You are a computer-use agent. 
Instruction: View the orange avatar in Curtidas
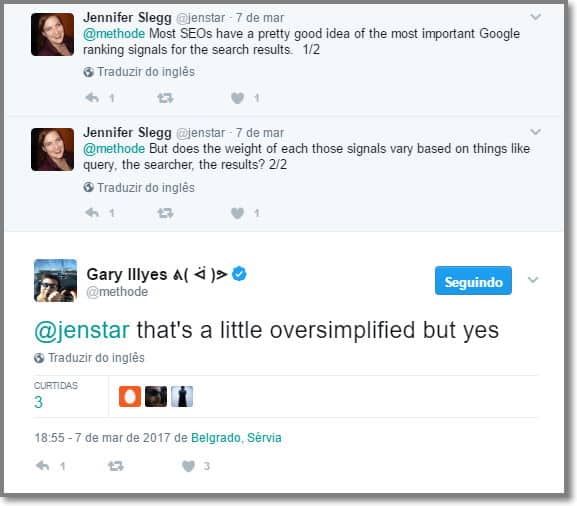pos(130,396)
